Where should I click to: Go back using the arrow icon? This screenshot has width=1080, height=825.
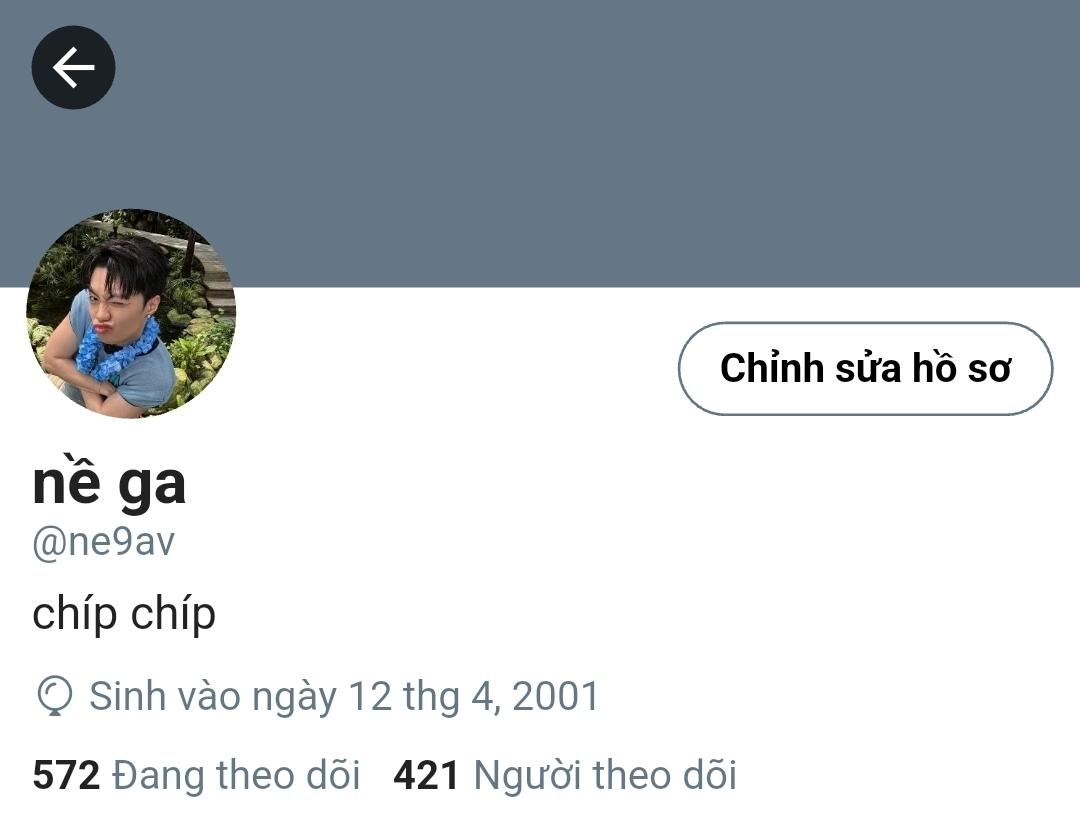coord(73,67)
